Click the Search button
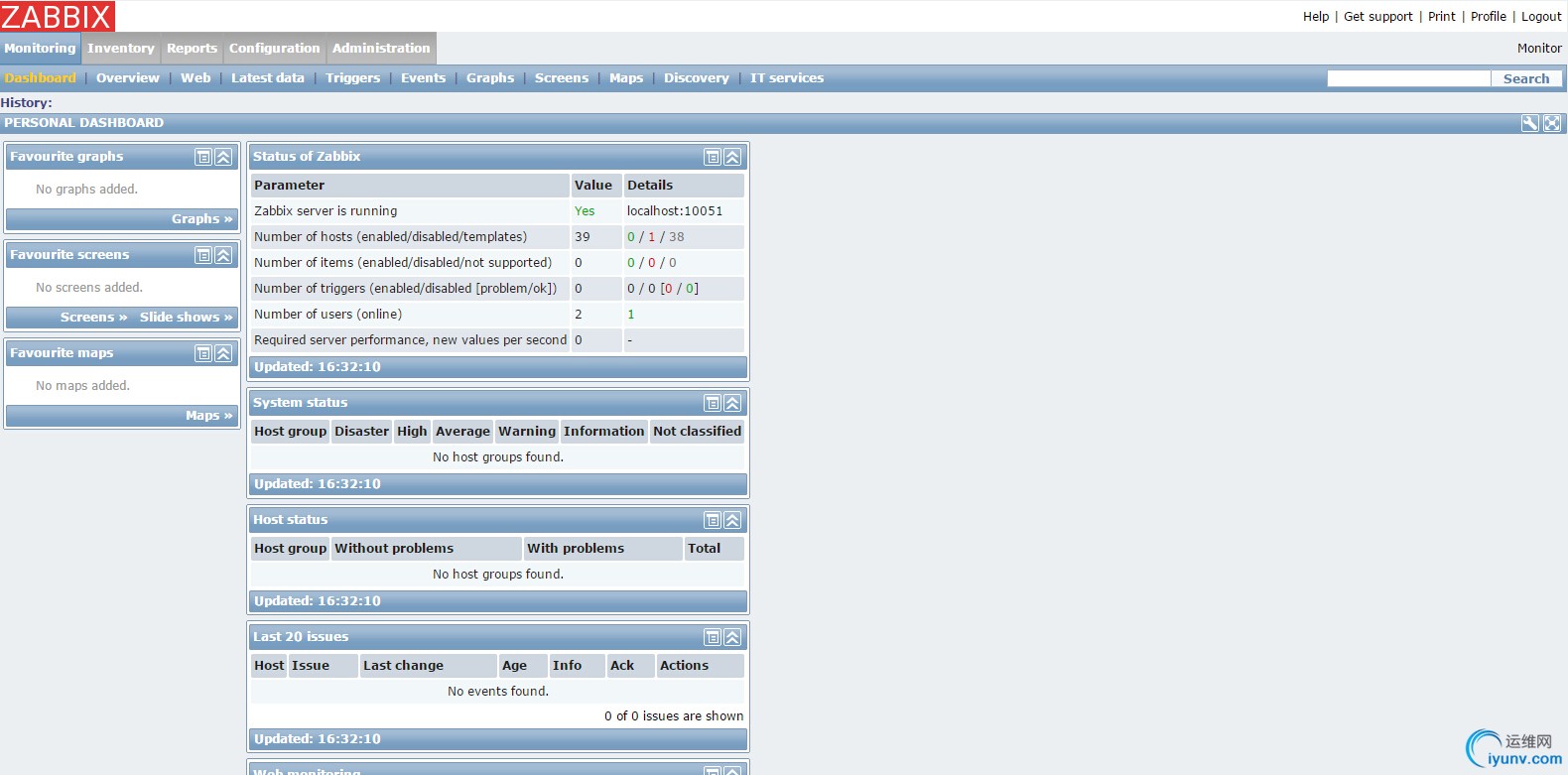The width and height of the screenshot is (1568, 775). tap(1526, 78)
